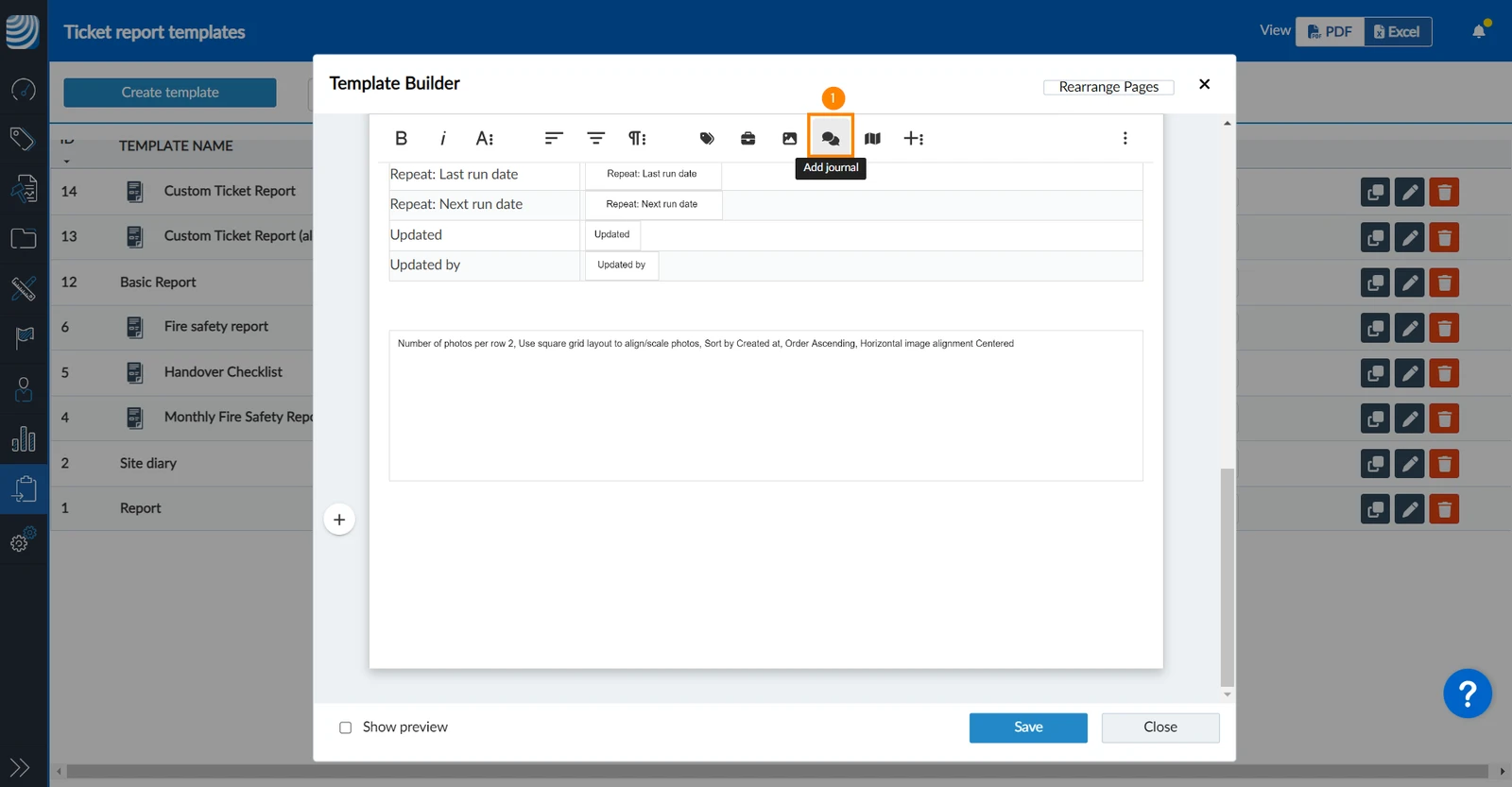The width and height of the screenshot is (1512, 787).
Task: Click the briefcase icon in the toolbar
Action: tap(747, 138)
